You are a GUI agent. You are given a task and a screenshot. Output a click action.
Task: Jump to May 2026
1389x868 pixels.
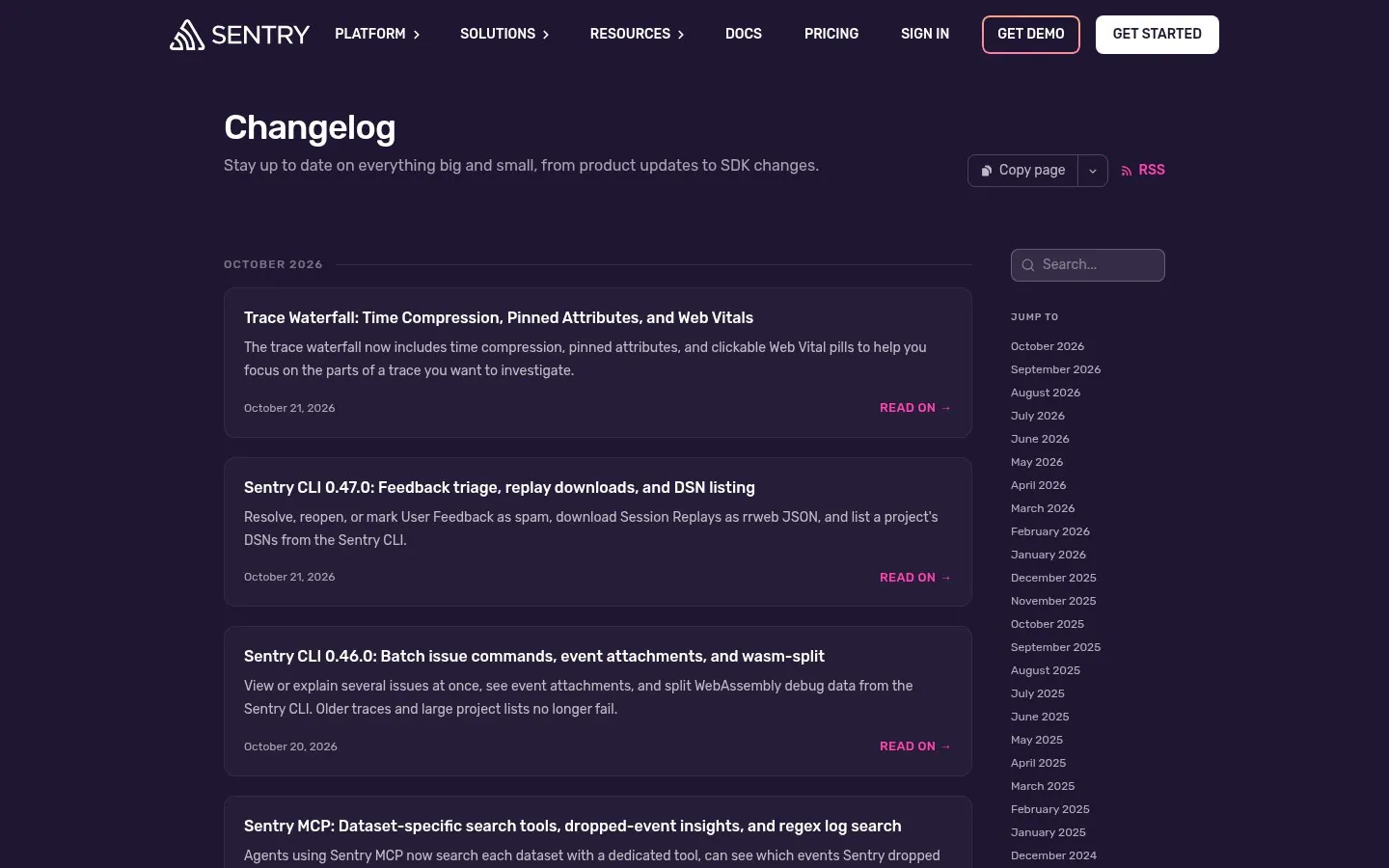(1037, 462)
